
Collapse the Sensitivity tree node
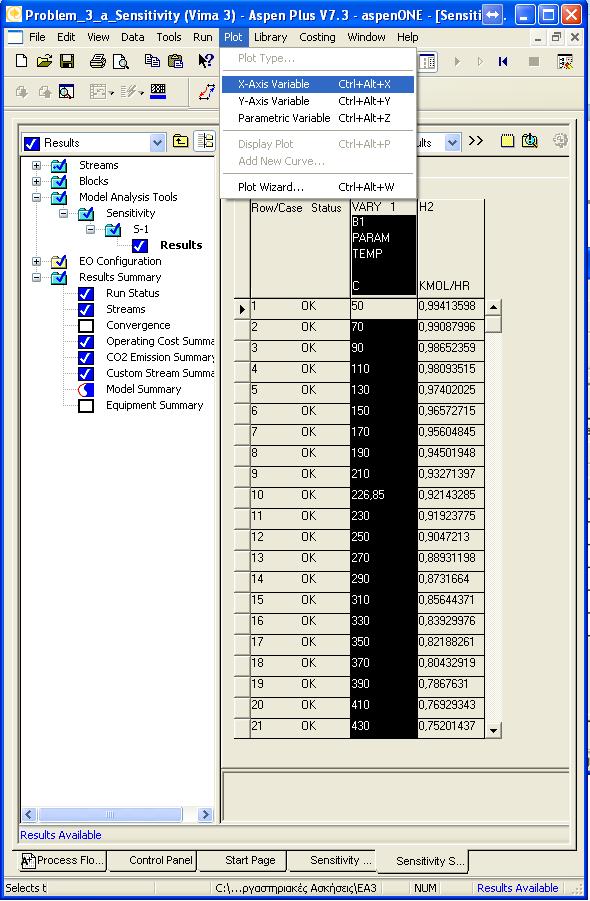(63, 214)
